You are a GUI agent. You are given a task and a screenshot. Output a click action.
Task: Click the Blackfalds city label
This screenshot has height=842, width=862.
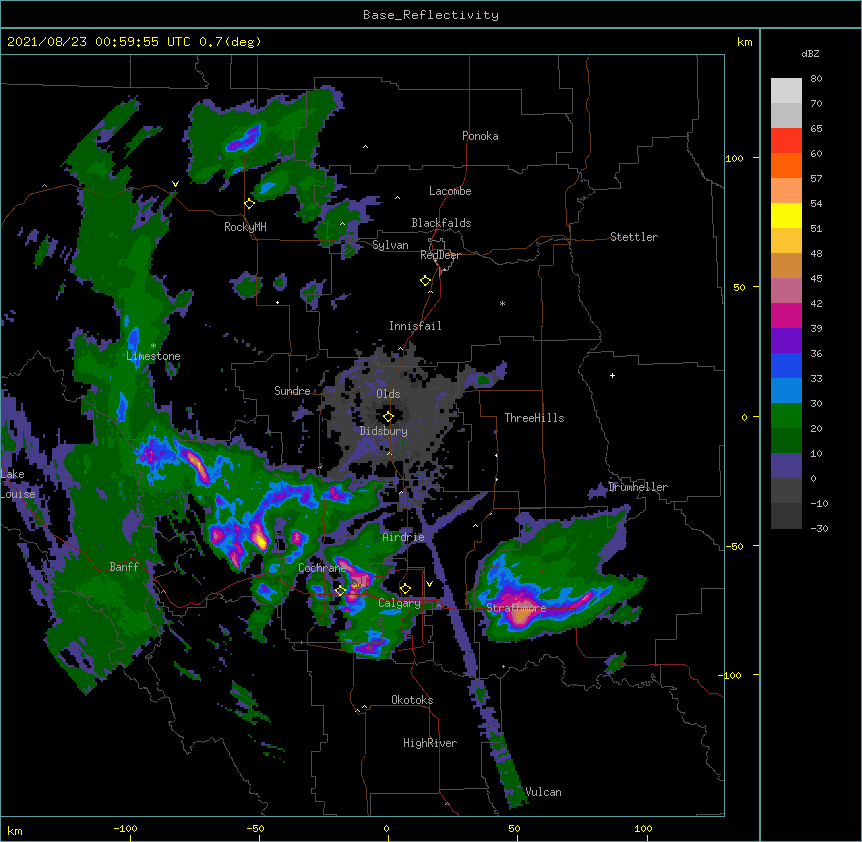441,223
